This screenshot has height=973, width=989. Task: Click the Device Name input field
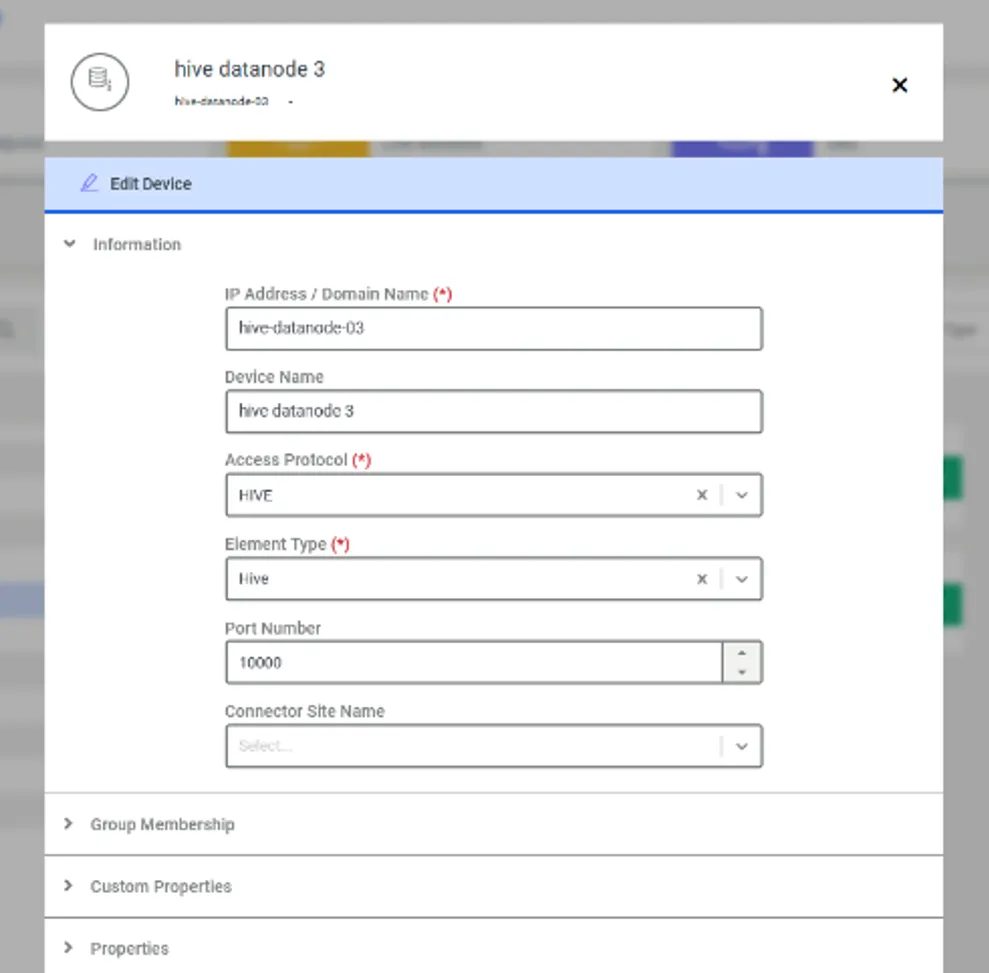(494, 411)
